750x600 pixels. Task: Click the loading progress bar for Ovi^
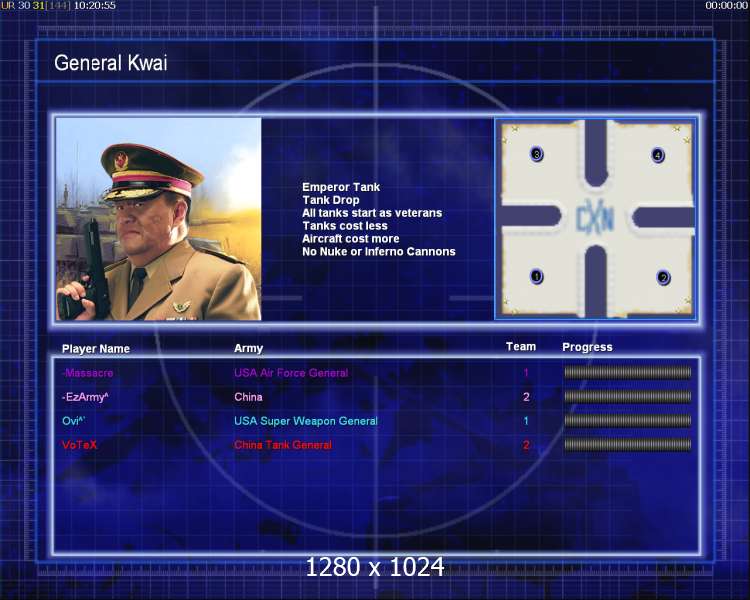point(628,421)
